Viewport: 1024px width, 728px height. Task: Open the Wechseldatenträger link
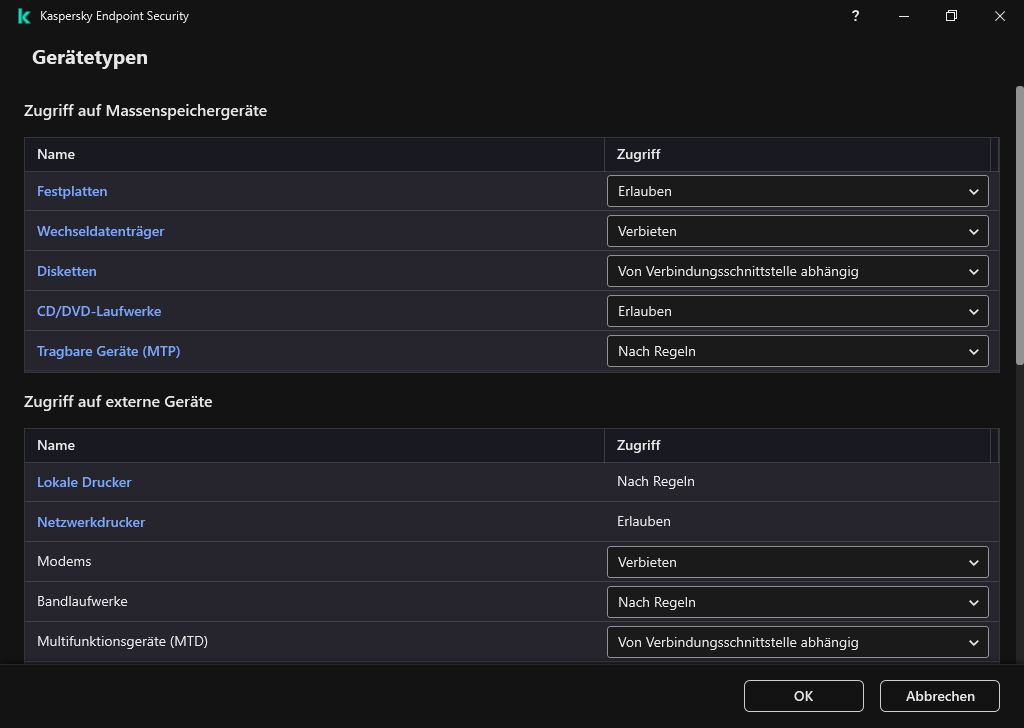(100, 231)
